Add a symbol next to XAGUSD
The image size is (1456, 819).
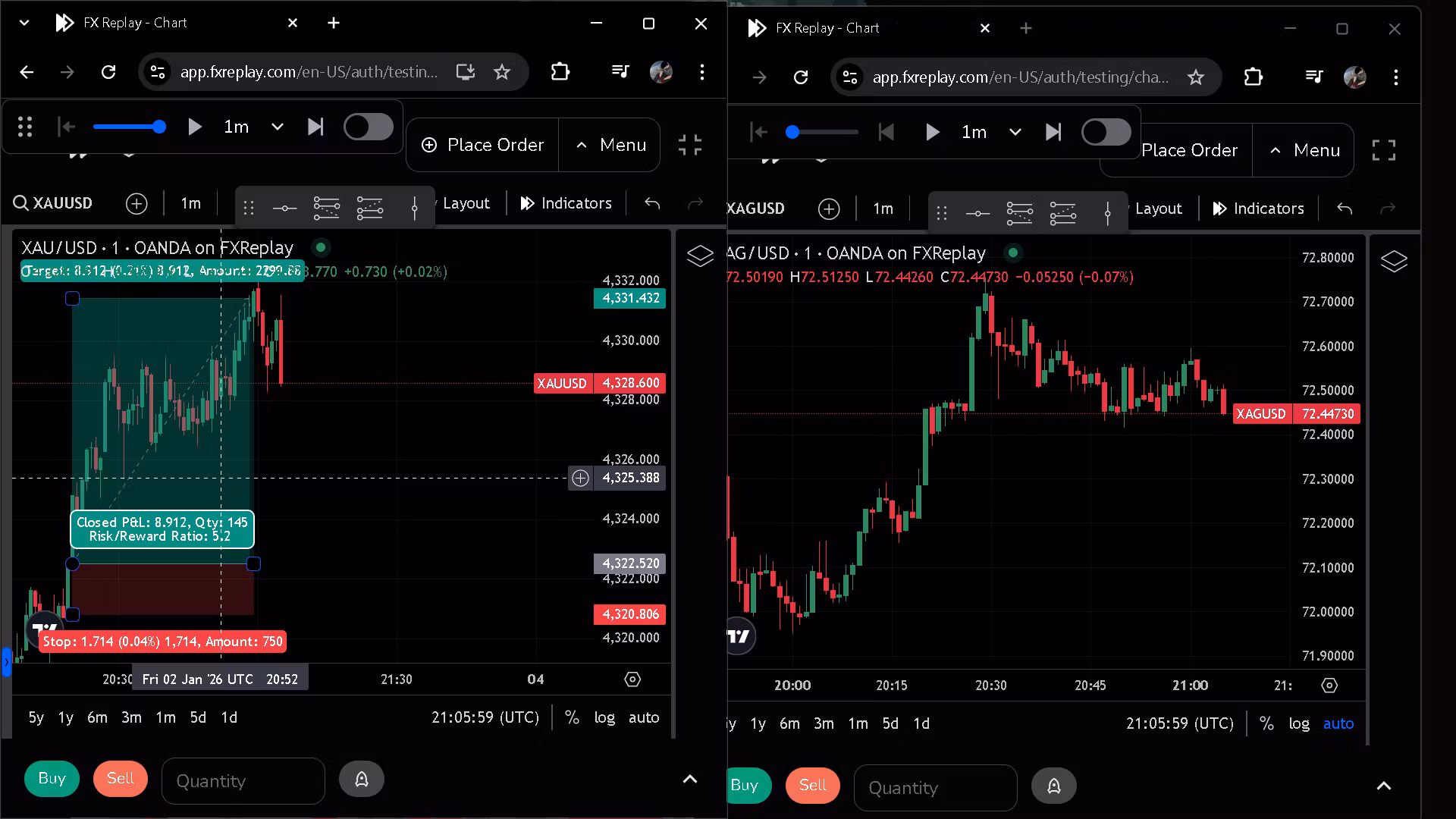click(x=829, y=209)
